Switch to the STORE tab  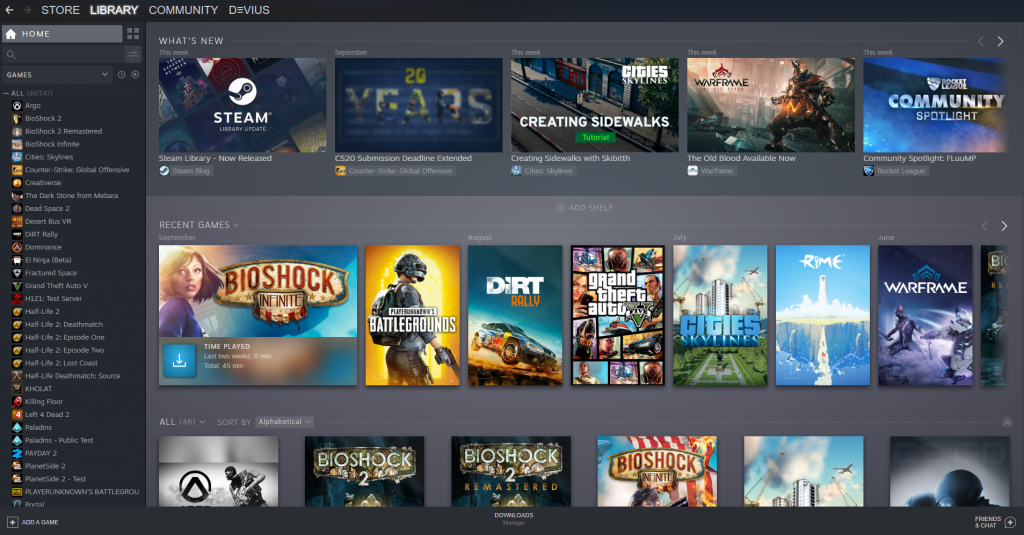60,10
